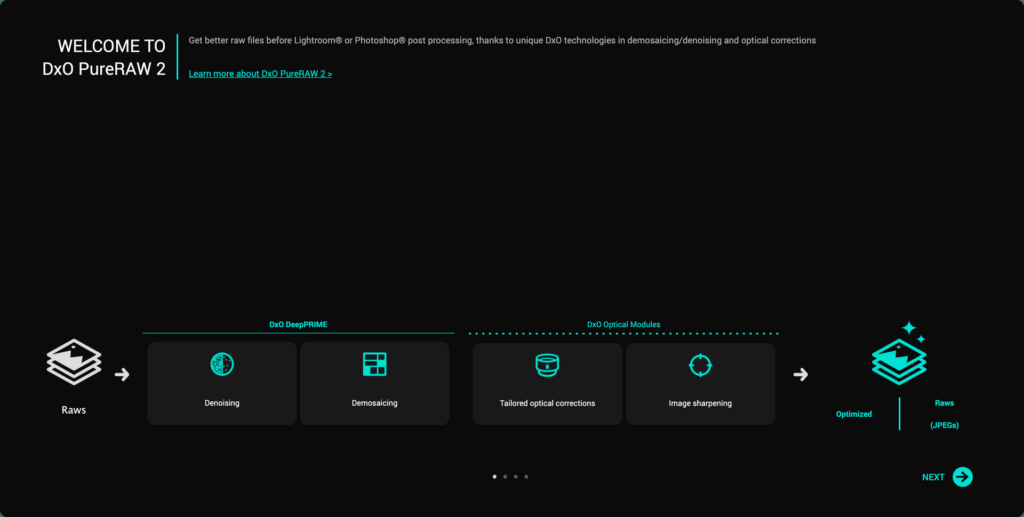The width and height of the screenshot is (1024, 517).
Task: Click the Denoising card label
Action: coord(222,403)
